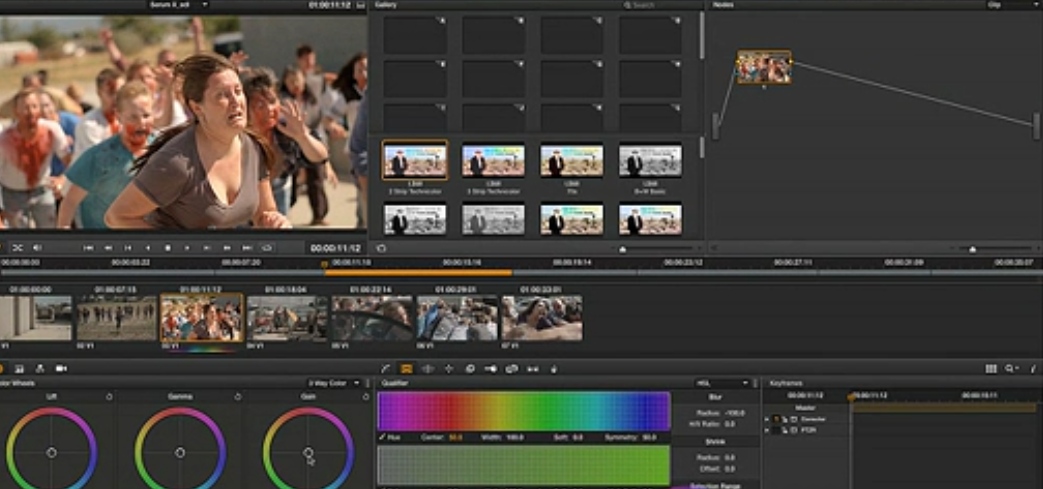Click the Lift color wheel center point
The height and width of the screenshot is (489, 1043).
(x=52, y=452)
